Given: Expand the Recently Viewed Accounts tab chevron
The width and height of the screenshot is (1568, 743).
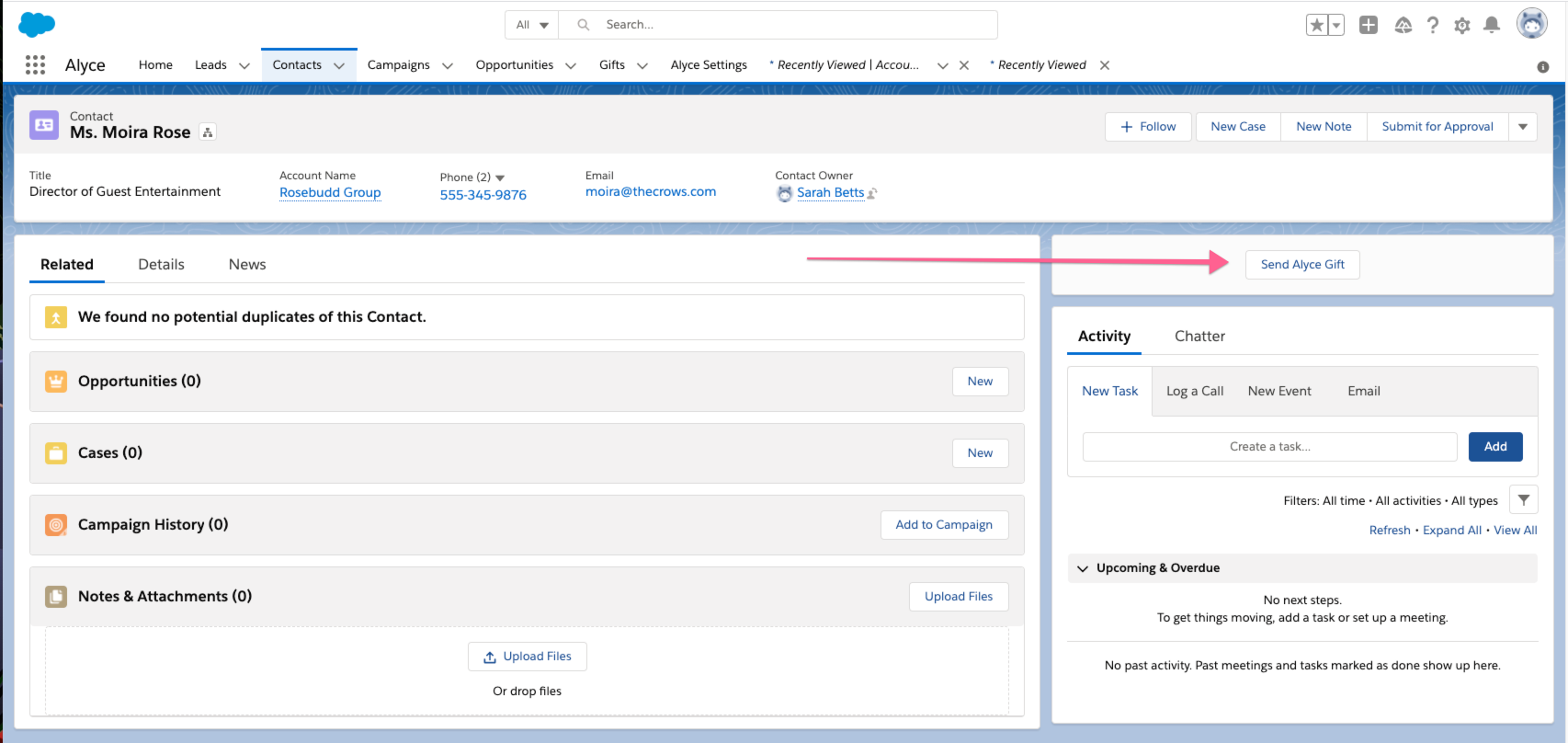Looking at the screenshot, I should click(943, 65).
